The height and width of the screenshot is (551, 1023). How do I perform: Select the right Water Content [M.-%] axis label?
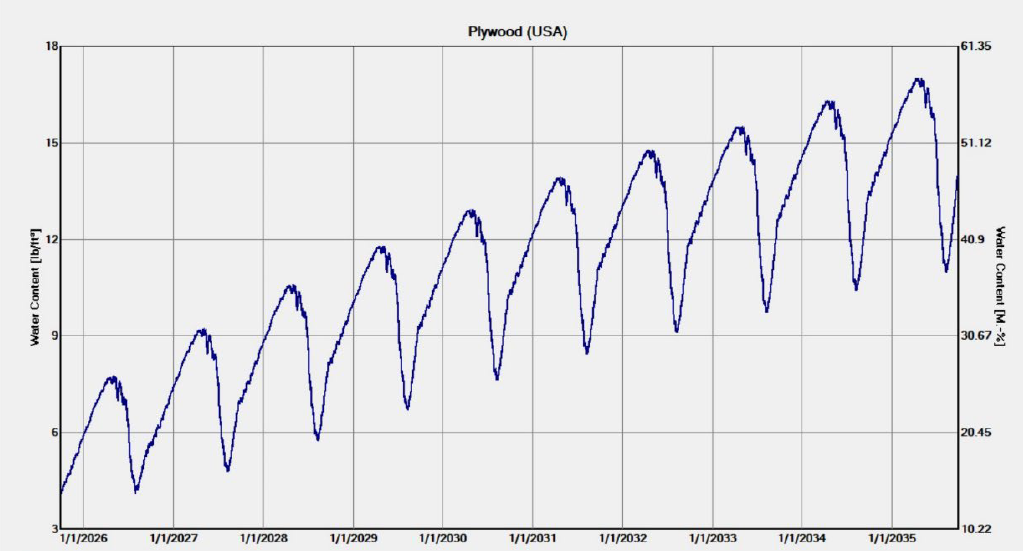point(1001,287)
